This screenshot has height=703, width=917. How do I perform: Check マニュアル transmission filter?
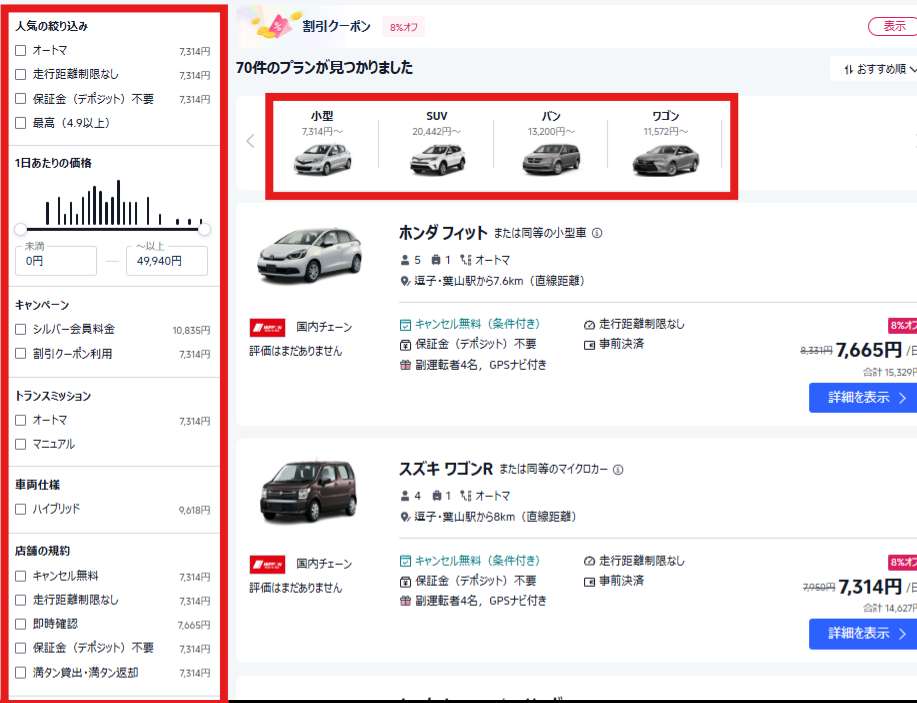[x=20, y=444]
